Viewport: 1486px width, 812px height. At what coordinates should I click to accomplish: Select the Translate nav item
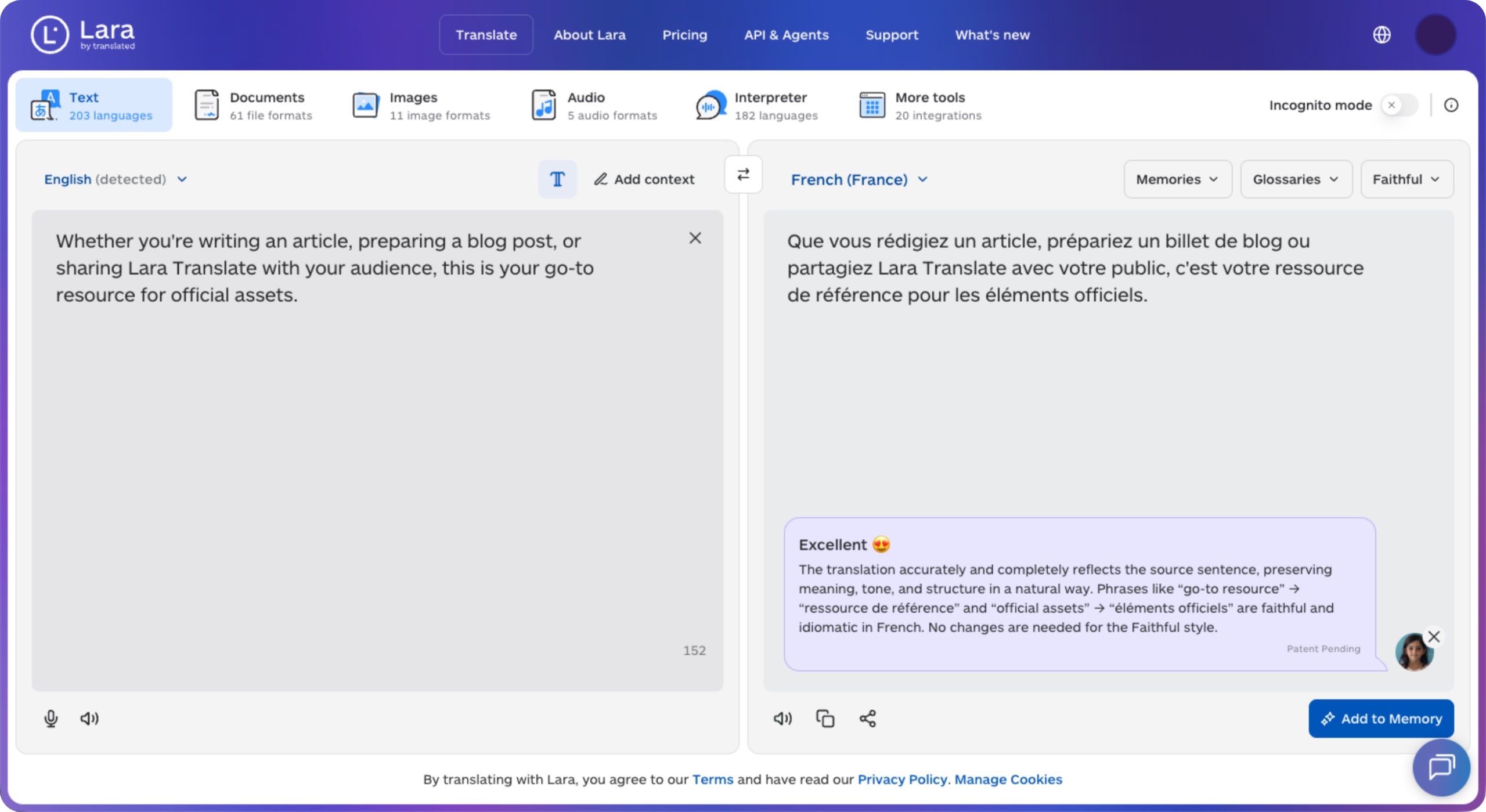[486, 35]
